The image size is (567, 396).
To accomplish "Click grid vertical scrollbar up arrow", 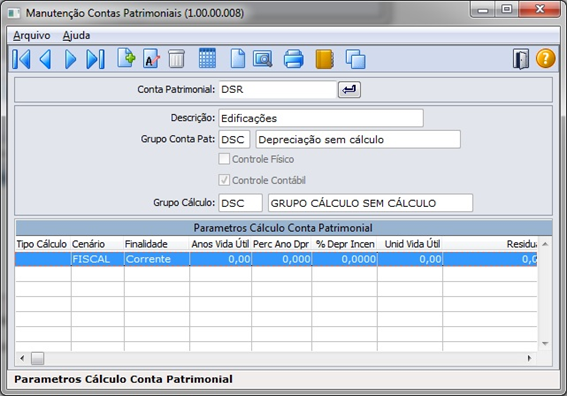I will 545,244.
